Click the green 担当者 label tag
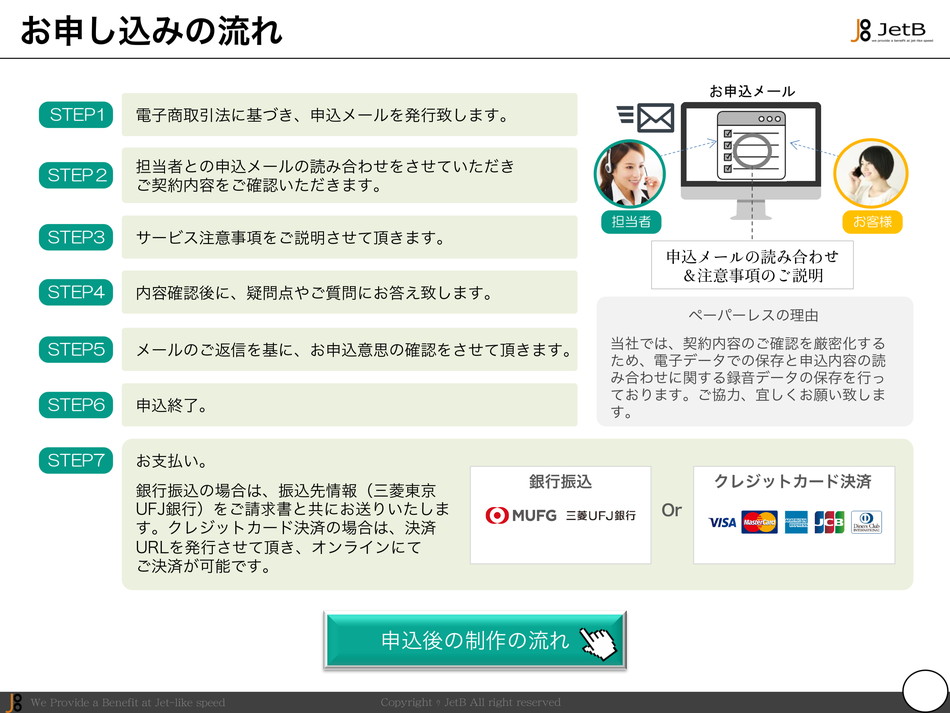The width and height of the screenshot is (950, 713). (x=631, y=221)
